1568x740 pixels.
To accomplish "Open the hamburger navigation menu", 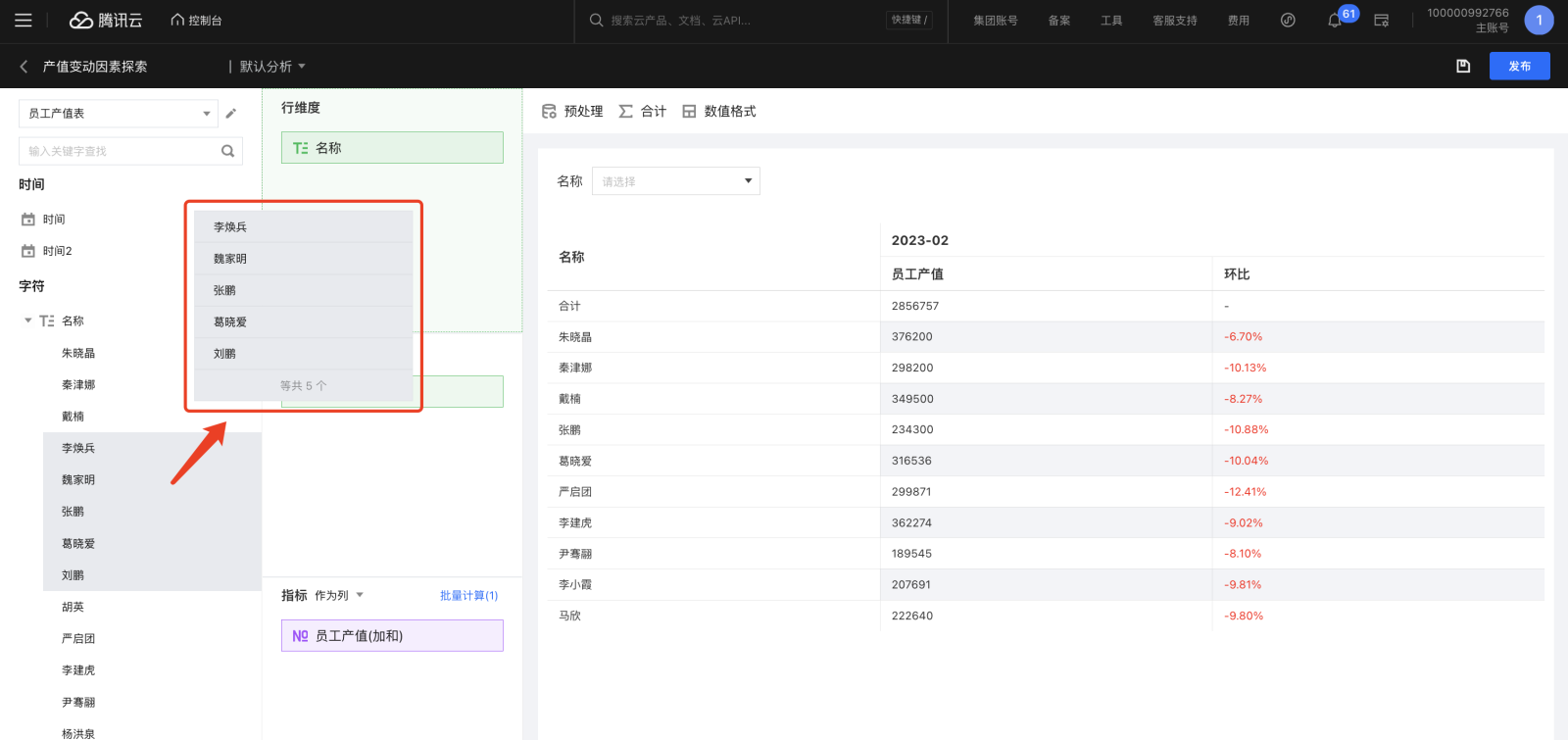I will point(24,21).
